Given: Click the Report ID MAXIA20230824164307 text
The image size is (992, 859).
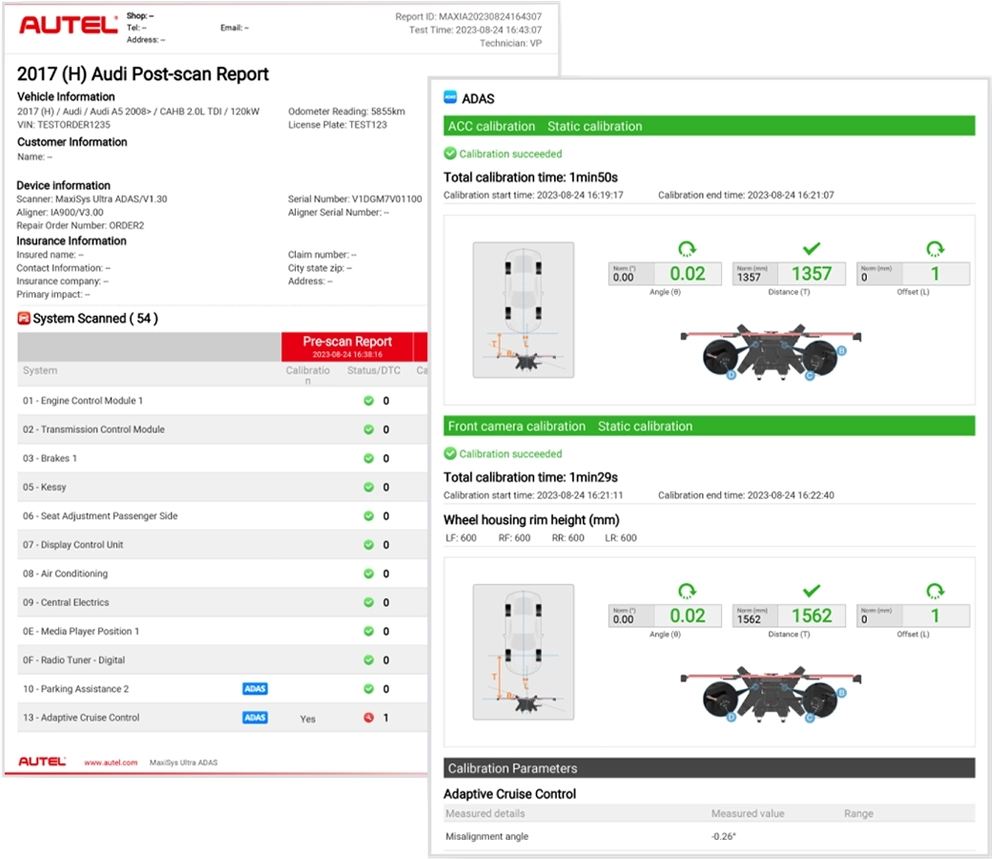Looking at the screenshot, I should click(468, 16).
